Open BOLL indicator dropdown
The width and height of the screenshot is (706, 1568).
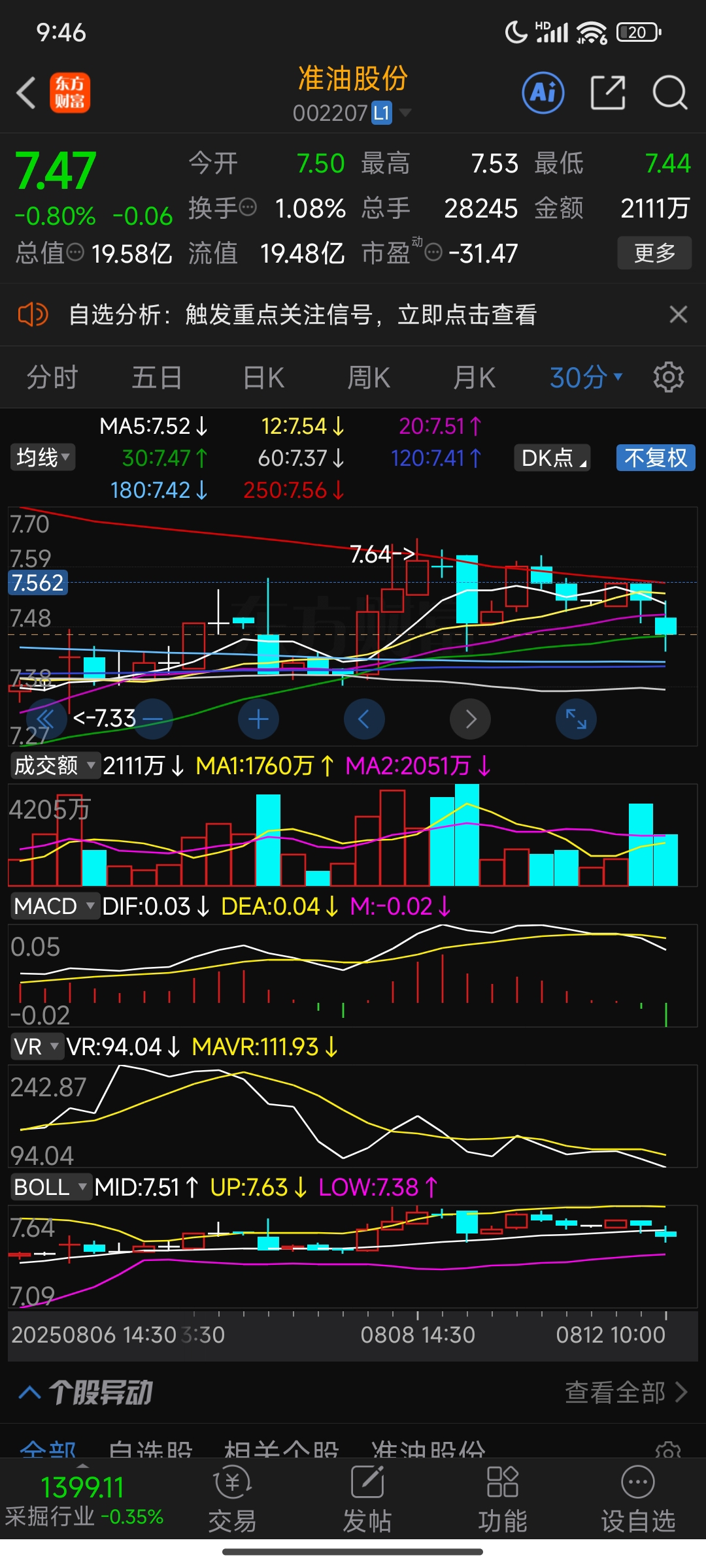50,1187
